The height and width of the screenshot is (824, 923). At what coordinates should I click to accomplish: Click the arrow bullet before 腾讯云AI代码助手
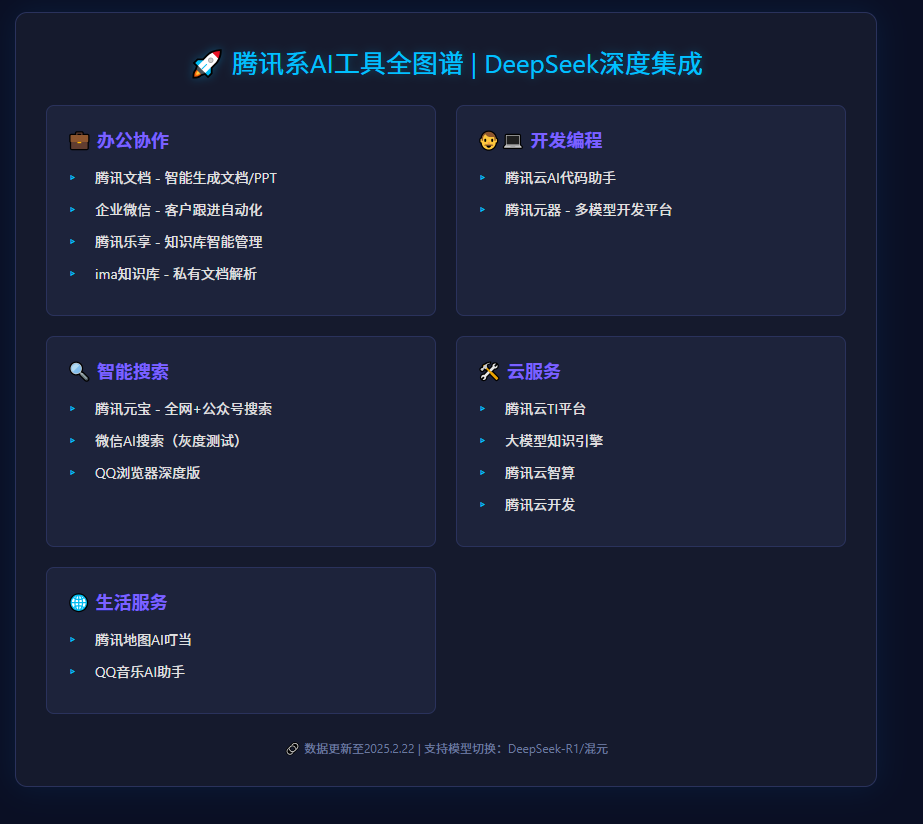(x=483, y=178)
